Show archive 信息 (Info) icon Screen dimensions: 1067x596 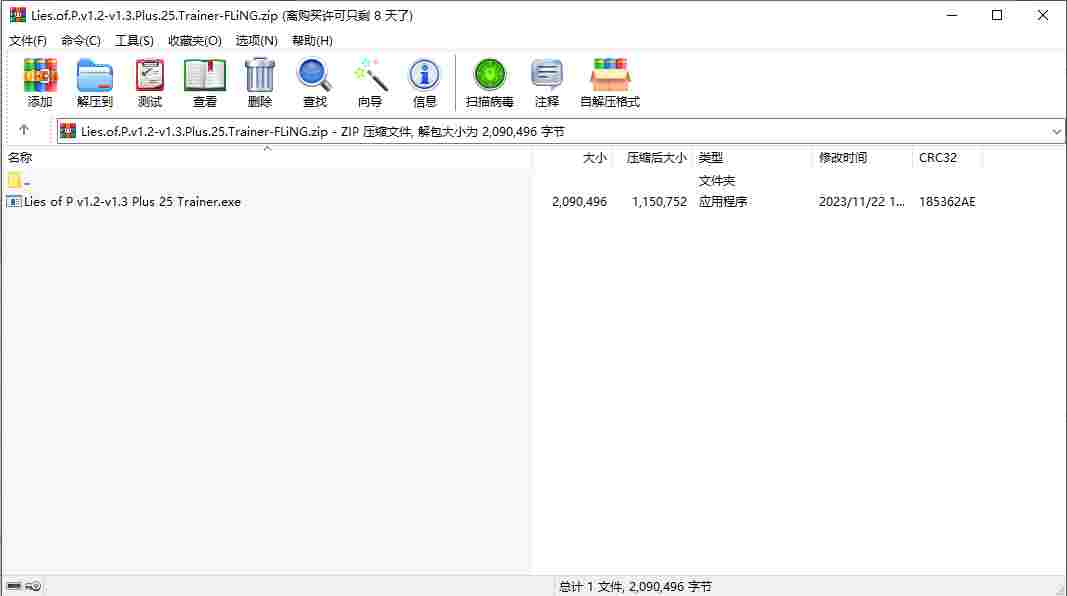(424, 83)
